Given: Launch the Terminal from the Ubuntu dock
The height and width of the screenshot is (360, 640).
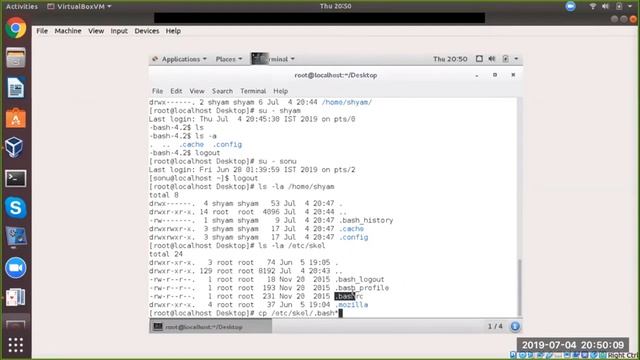Looking at the screenshot, I should (16, 178).
